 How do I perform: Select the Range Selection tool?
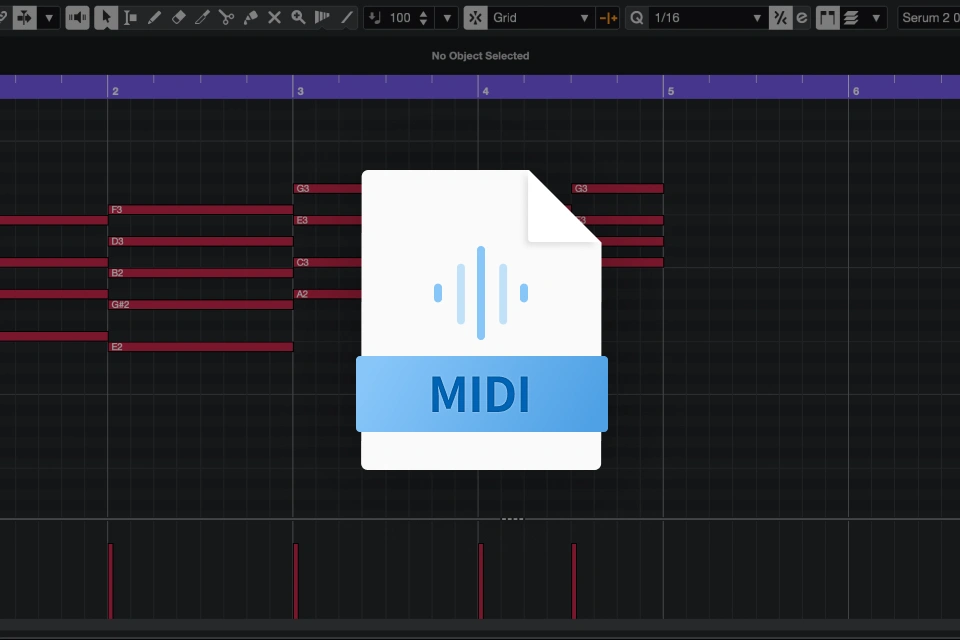pos(130,18)
